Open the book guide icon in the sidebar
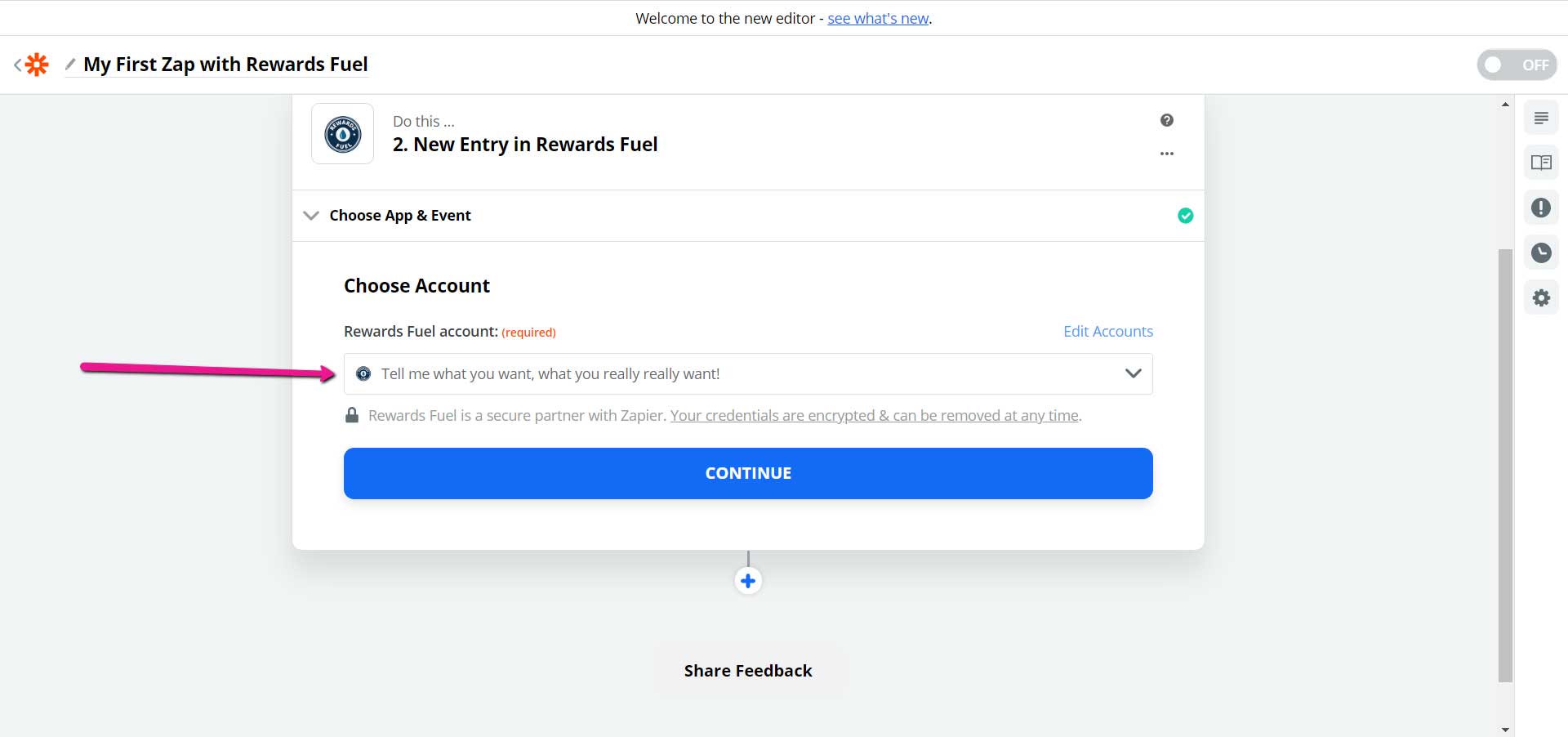The image size is (1568, 737). pyautogui.click(x=1541, y=163)
